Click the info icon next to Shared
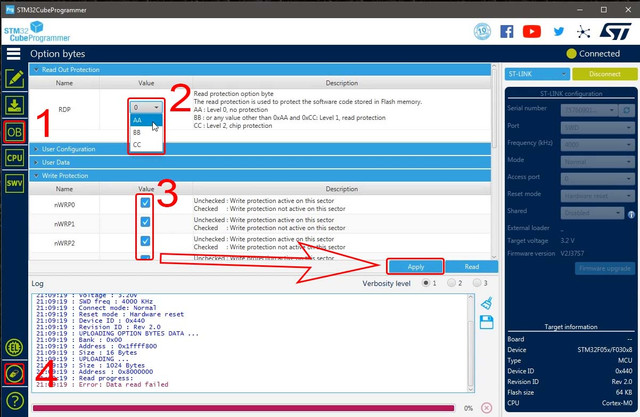The image size is (640, 417). 631,214
